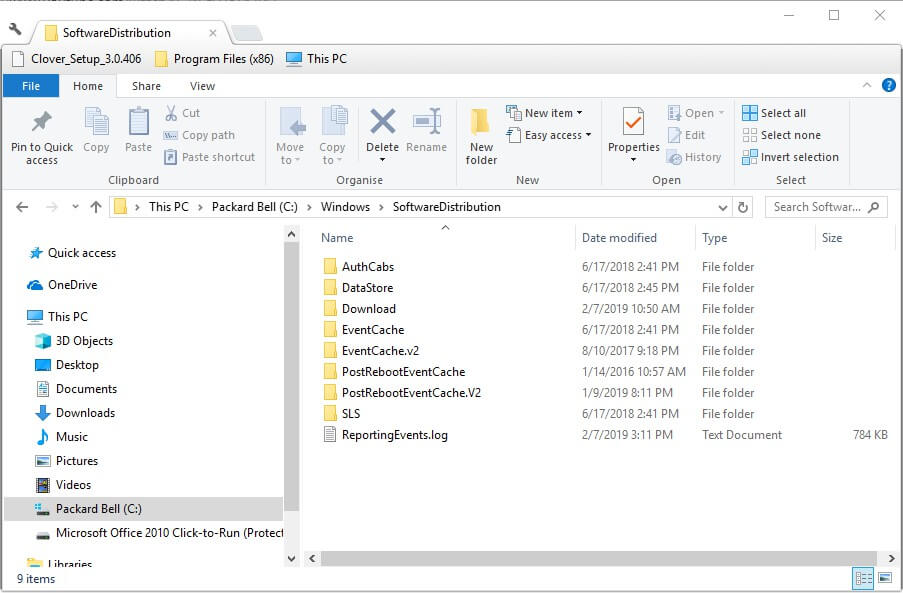Select Quick access in navigation pane
The width and height of the screenshot is (903, 593).
[x=73, y=253]
